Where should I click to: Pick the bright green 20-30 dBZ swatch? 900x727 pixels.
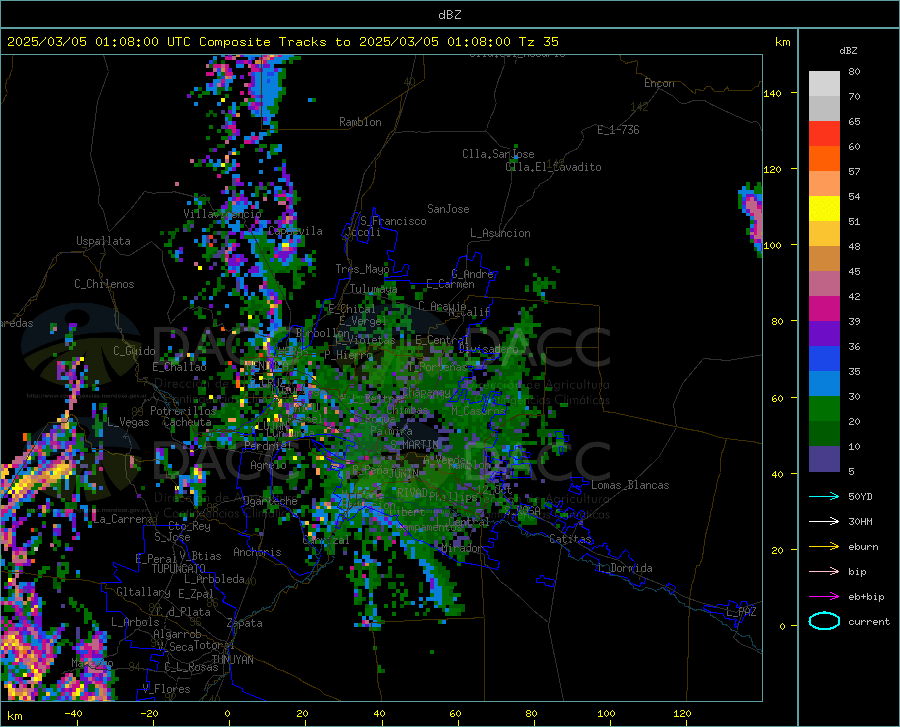click(824, 409)
